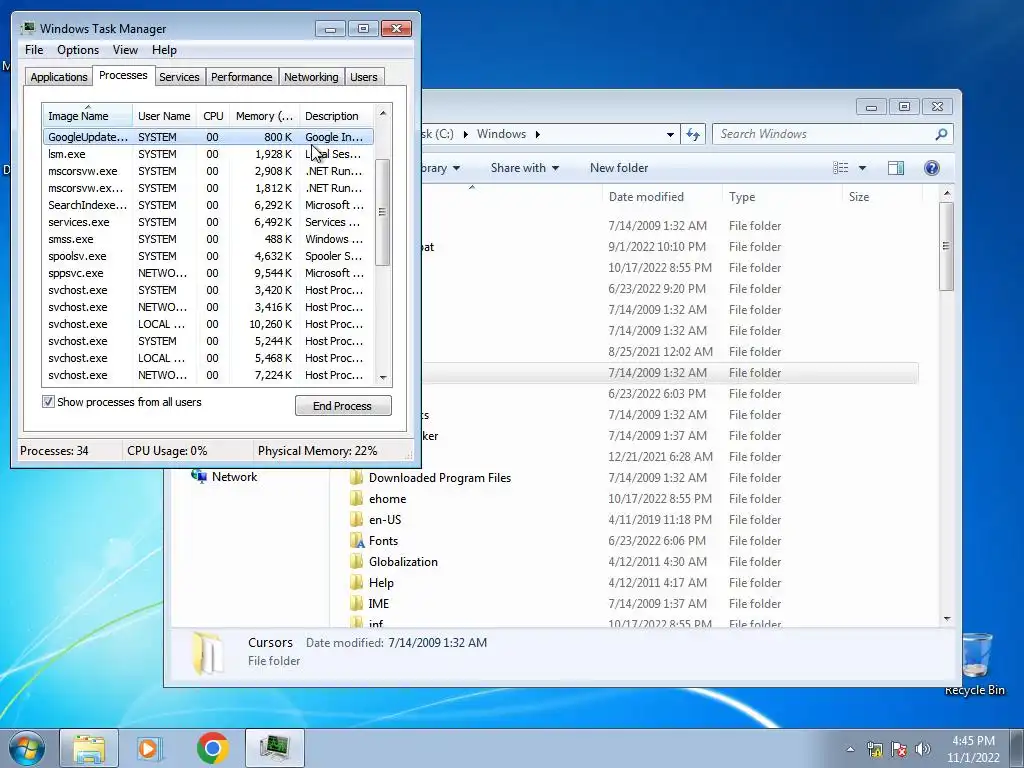Switch to the Services tab
Screen dimensions: 1024x768
click(x=179, y=77)
